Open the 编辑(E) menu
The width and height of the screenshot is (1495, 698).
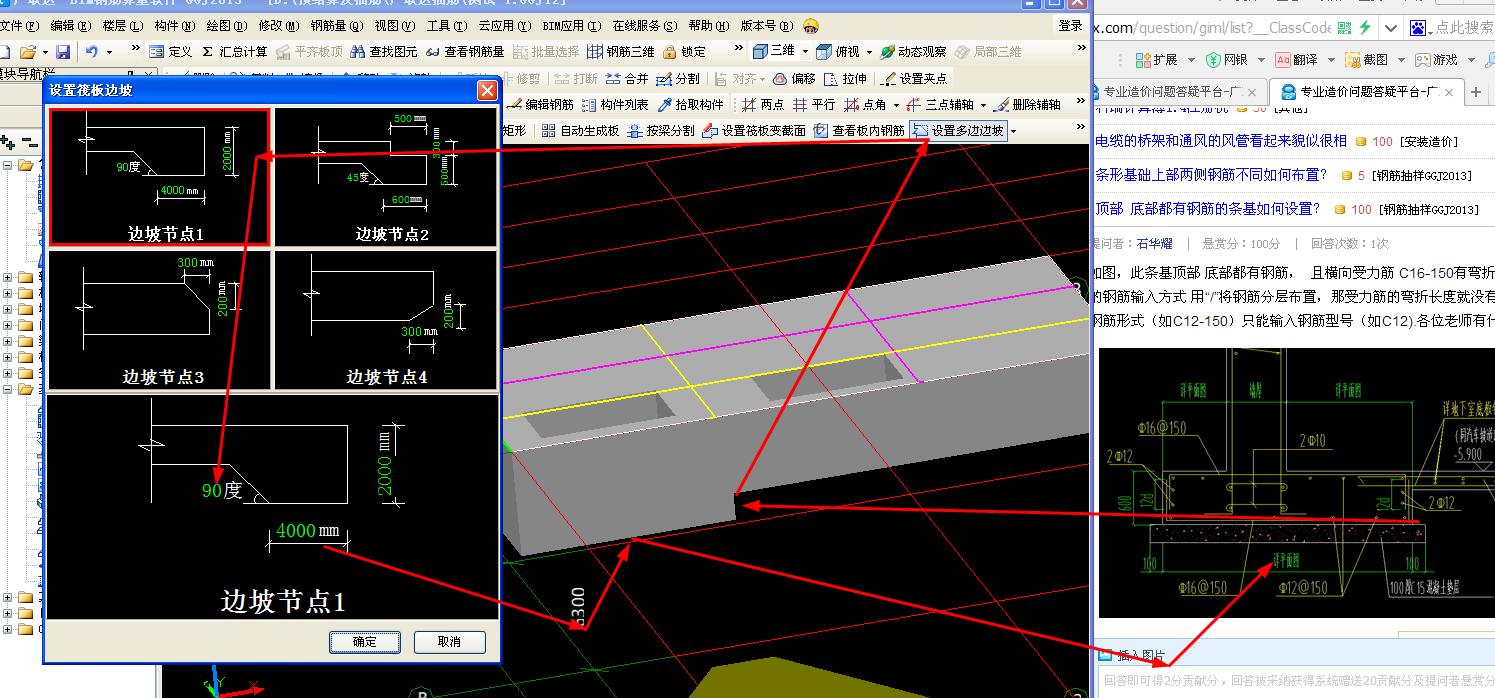pos(69,26)
